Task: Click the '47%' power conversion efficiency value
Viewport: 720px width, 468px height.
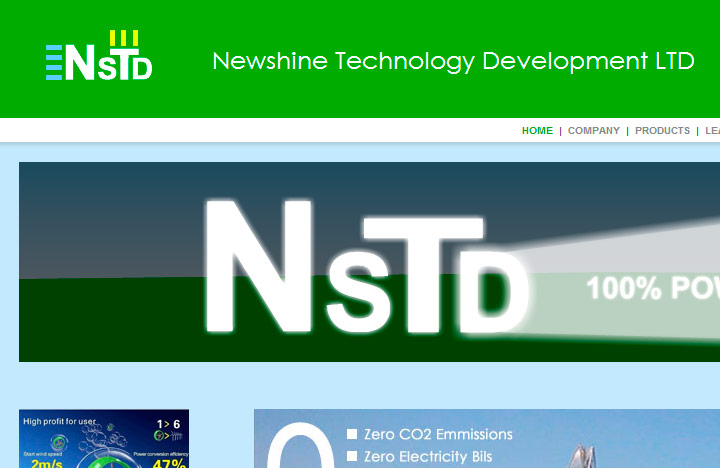Action: 169,463
